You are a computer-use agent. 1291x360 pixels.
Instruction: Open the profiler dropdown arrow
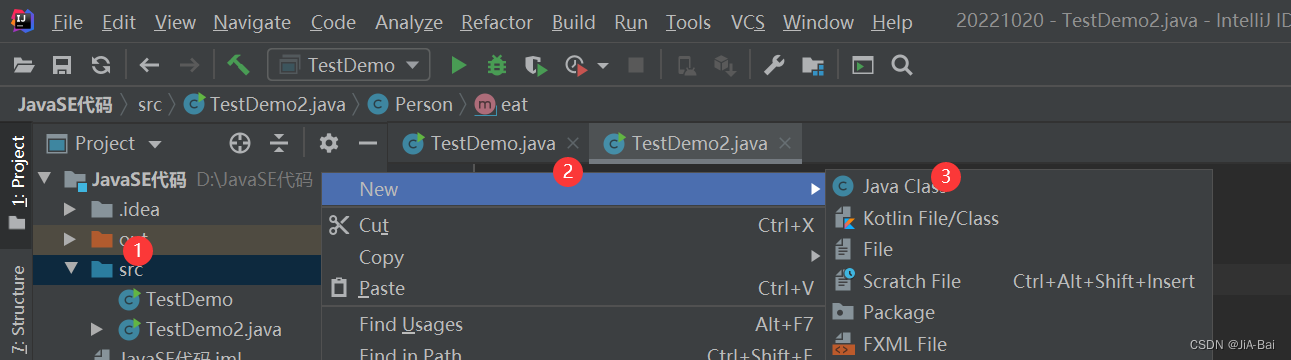[602, 66]
